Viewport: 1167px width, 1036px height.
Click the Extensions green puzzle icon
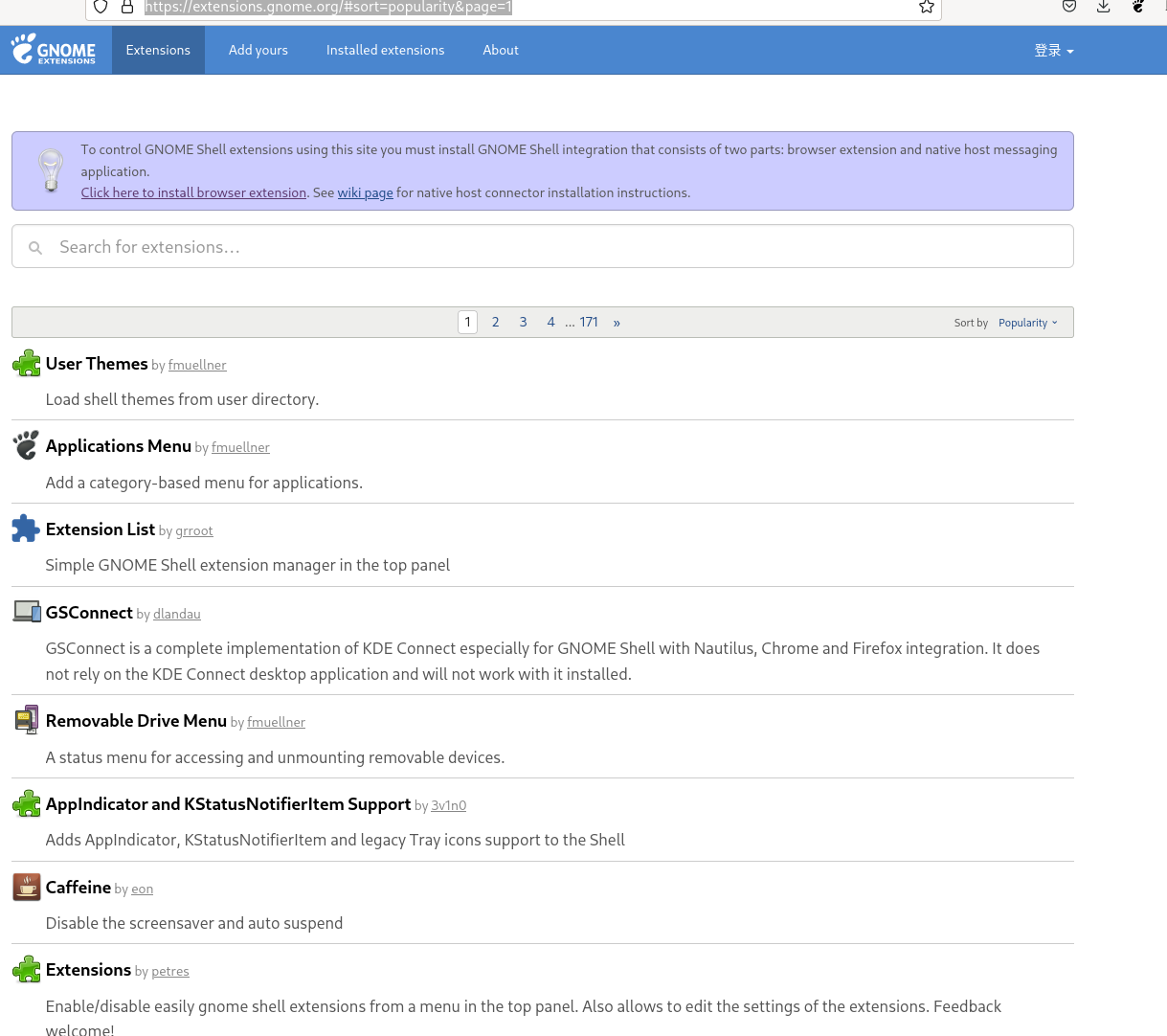[x=27, y=969]
